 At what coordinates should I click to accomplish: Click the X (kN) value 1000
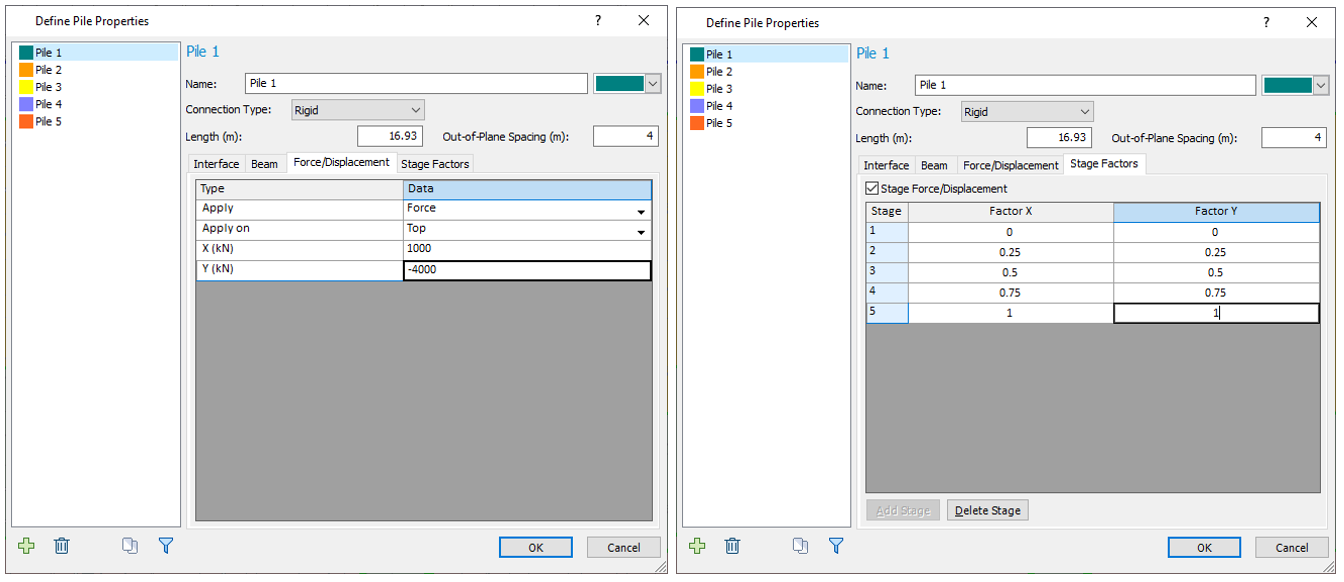(x=527, y=250)
